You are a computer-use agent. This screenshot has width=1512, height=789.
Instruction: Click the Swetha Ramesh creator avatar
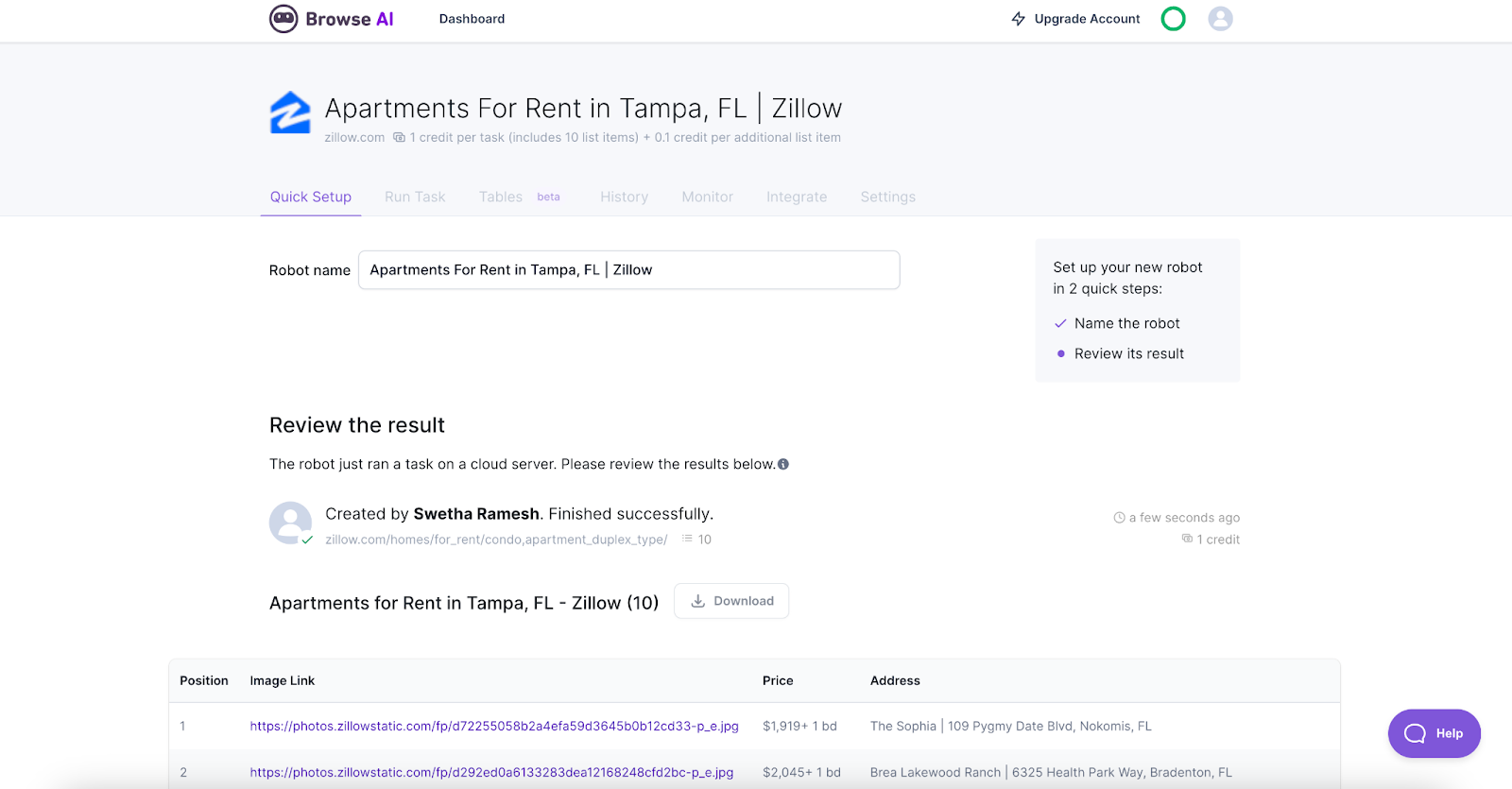pos(290,523)
